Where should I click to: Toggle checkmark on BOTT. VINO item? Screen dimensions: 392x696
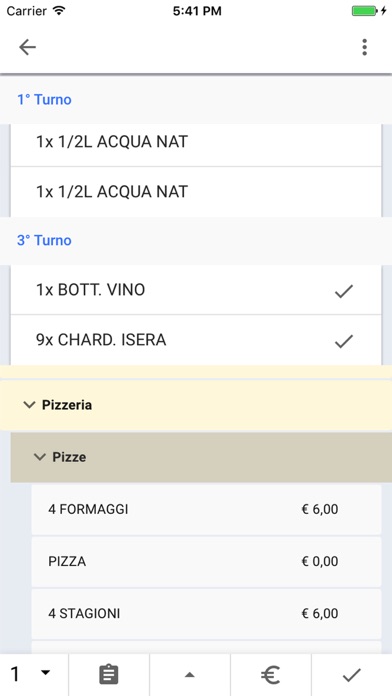(x=344, y=291)
